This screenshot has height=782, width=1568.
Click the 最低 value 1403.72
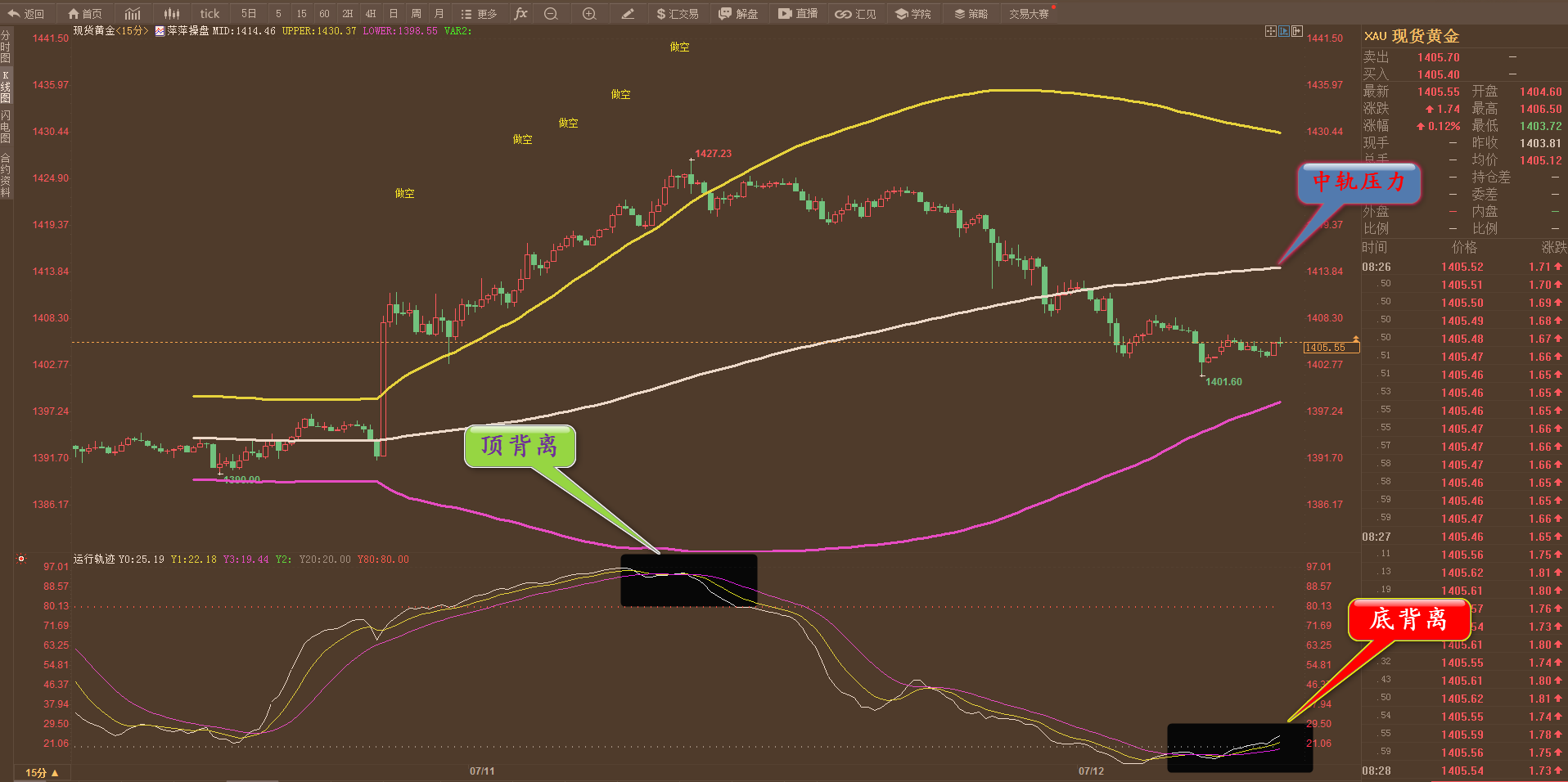(1541, 126)
